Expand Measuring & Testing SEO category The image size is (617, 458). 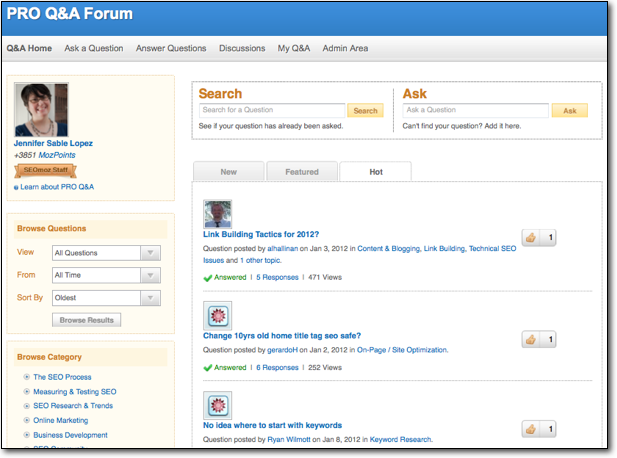point(26,392)
